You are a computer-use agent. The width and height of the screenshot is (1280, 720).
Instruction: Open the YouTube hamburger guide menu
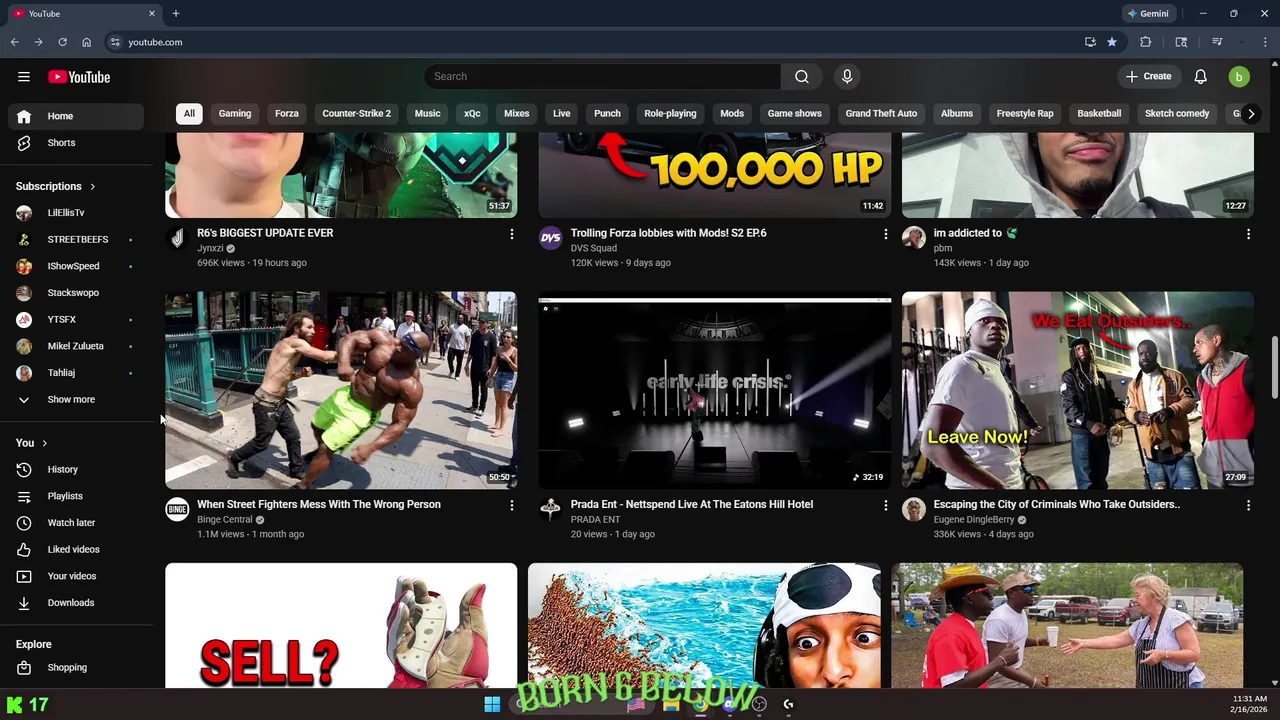coord(24,77)
